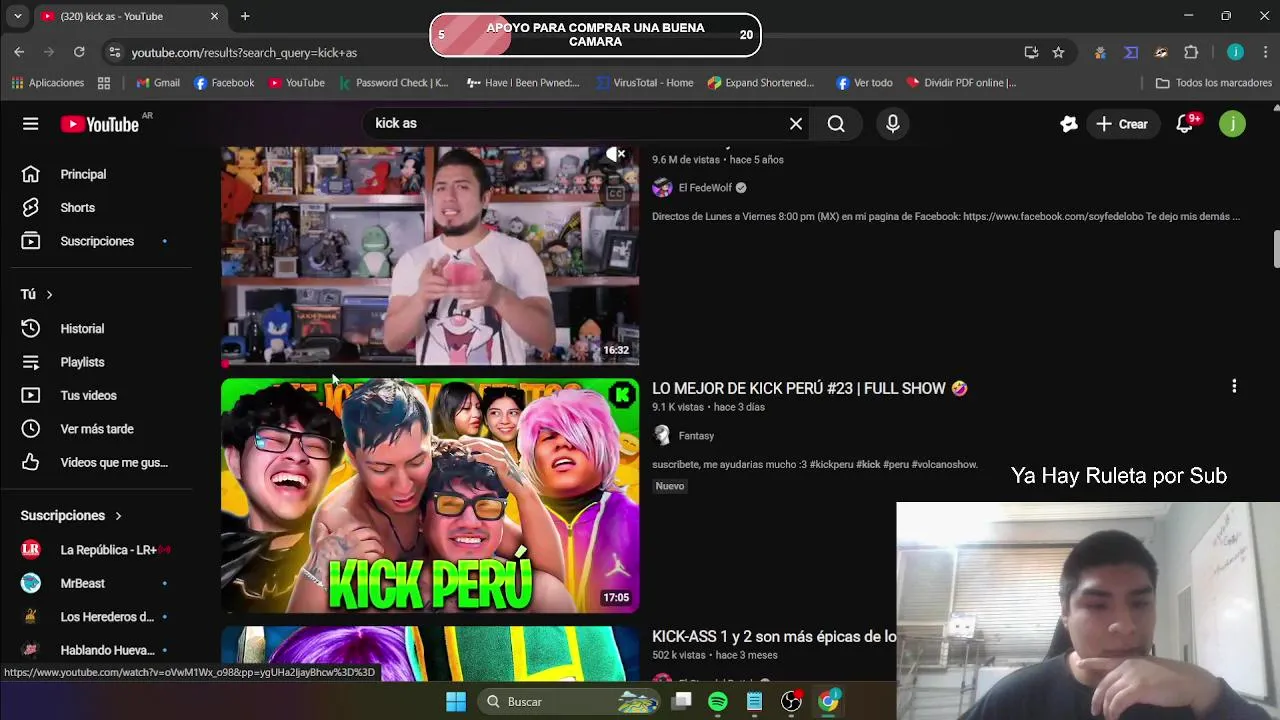Open Todos los marcadores folder

coord(1213,83)
